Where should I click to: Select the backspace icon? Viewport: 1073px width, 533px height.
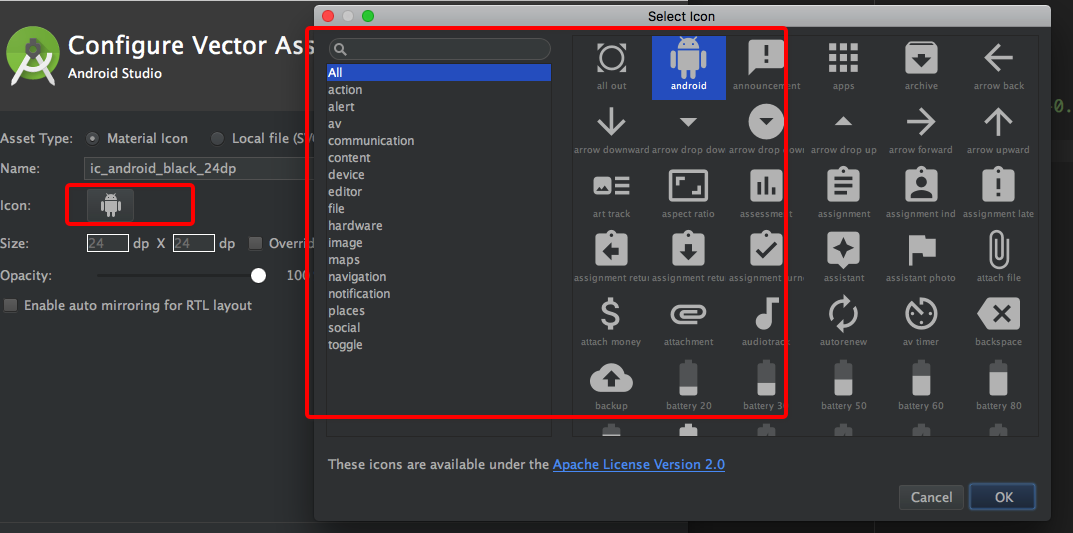tap(998, 313)
